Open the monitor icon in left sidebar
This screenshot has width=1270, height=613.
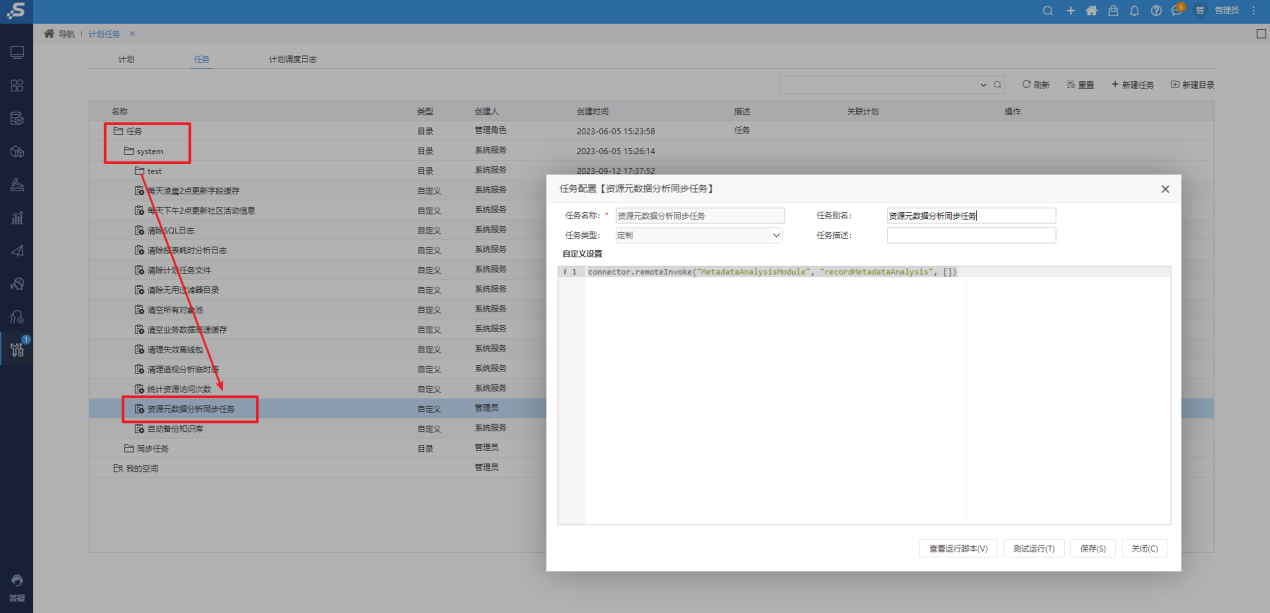(17, 52)
